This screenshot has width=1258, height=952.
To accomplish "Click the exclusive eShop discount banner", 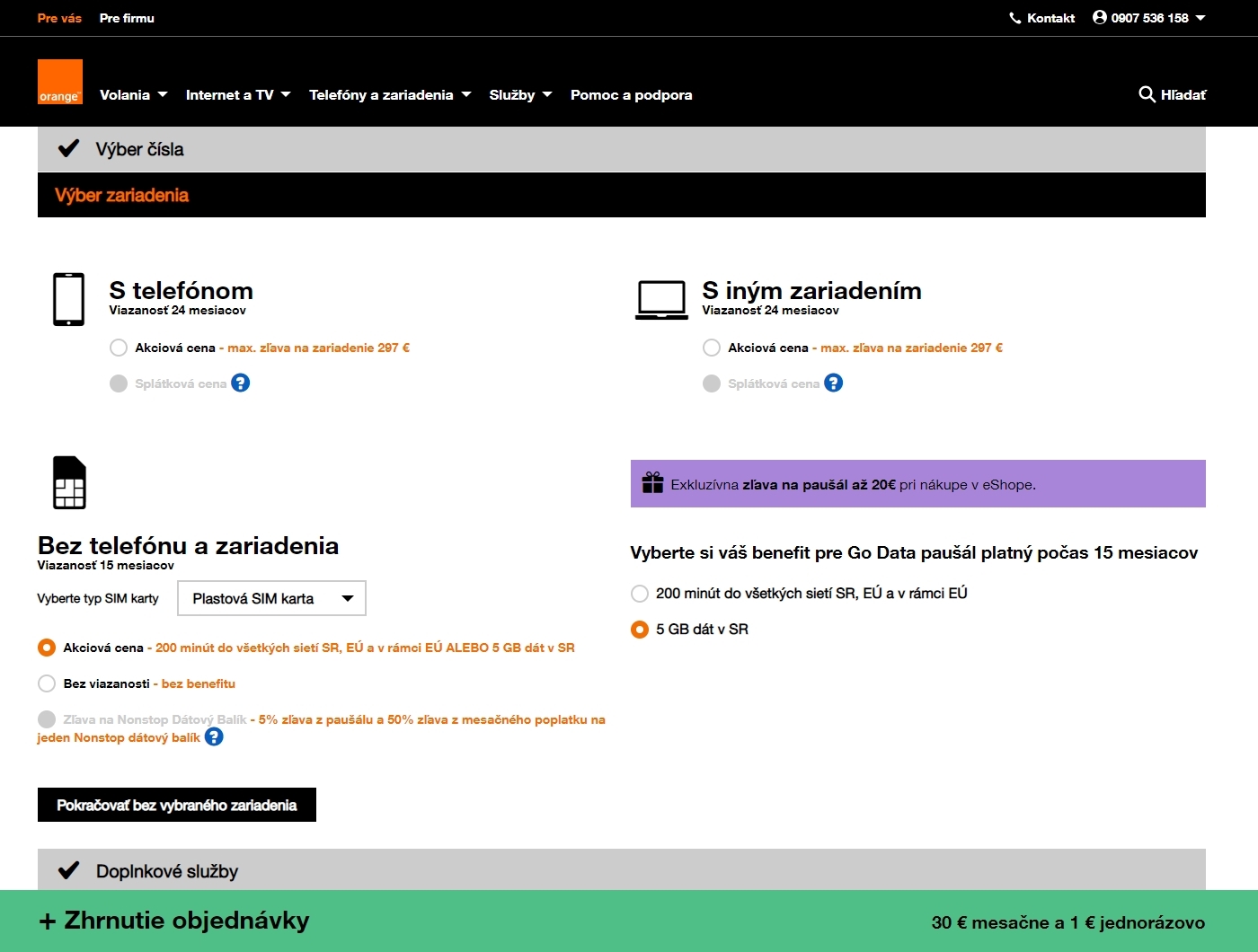I will [918, 483].
